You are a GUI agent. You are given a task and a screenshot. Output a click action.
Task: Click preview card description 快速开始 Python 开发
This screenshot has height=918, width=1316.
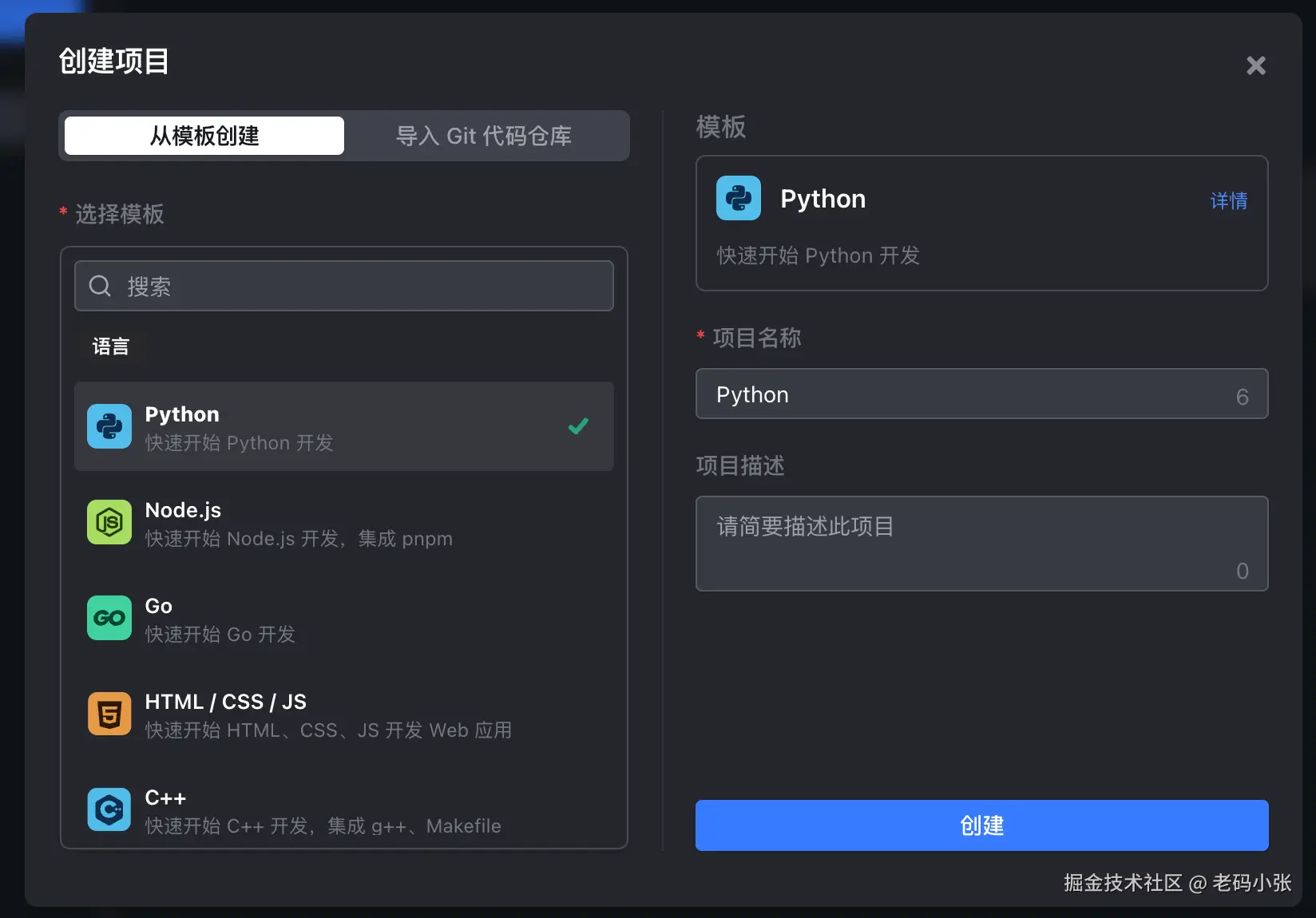point(819,255)
